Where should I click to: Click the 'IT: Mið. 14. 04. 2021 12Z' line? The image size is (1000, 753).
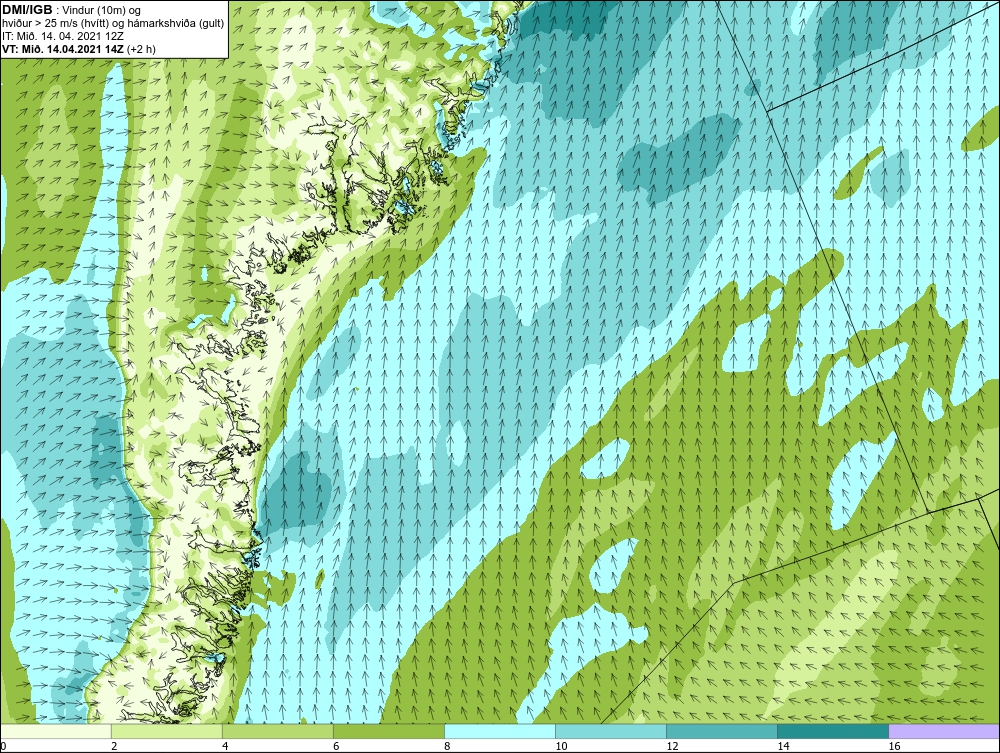click(x=62, y=36)
